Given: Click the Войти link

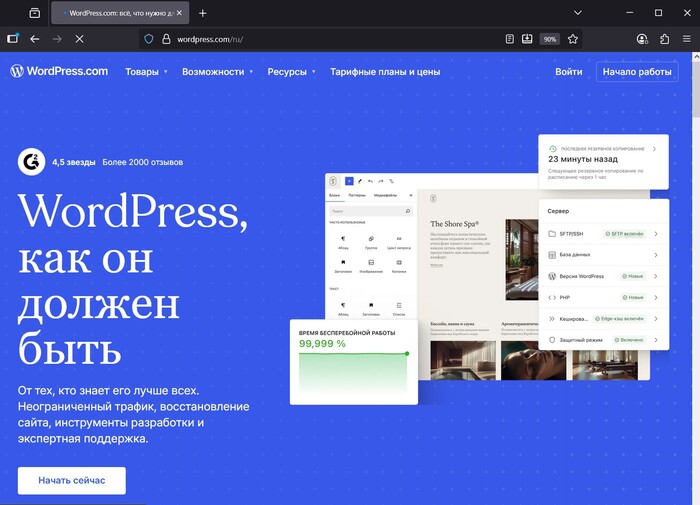Looking at the screenshot, I should [568, 72].
